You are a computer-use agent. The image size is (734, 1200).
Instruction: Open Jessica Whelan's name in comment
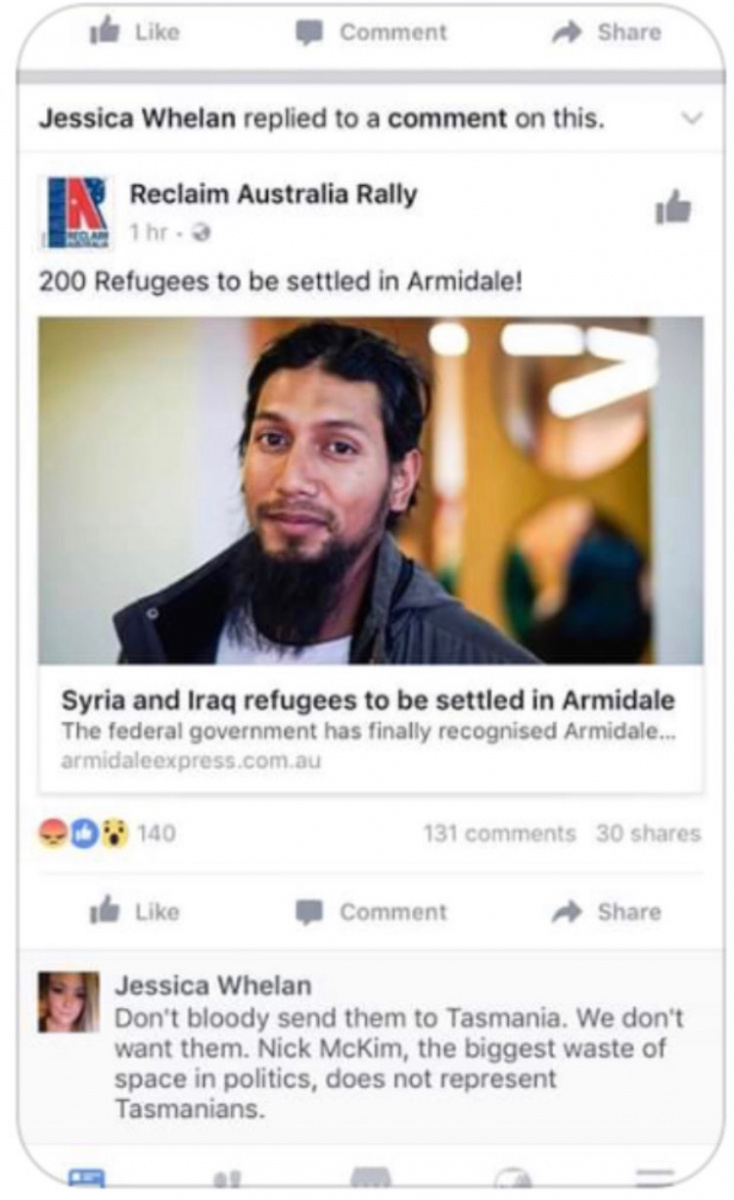213,985
